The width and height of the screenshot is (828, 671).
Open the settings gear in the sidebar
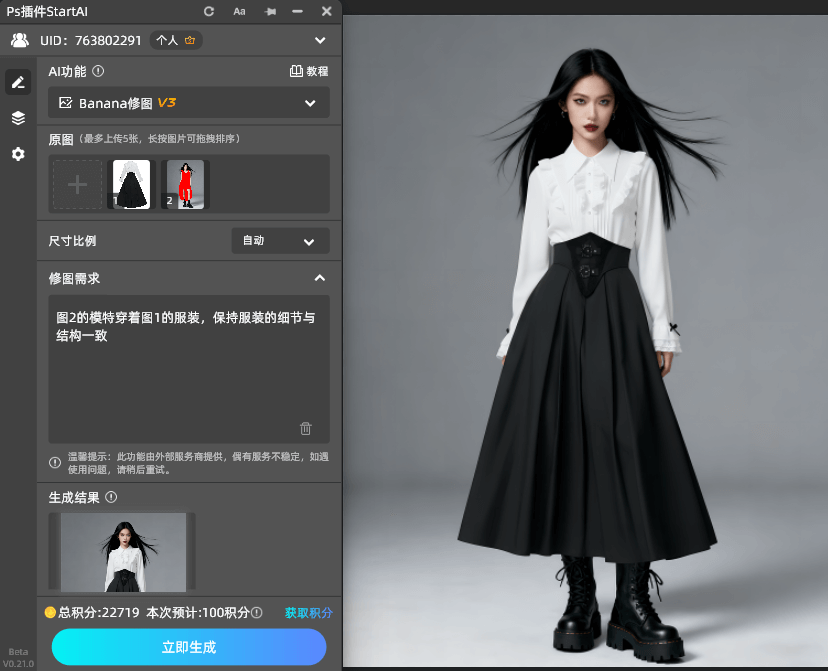(18, 154)
